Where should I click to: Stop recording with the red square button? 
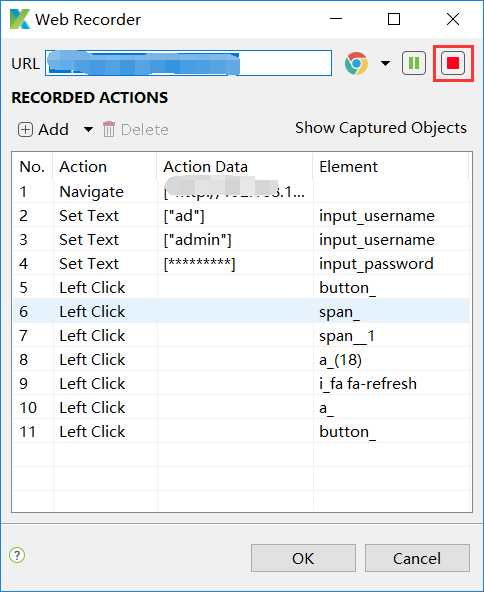coord(453,63)
